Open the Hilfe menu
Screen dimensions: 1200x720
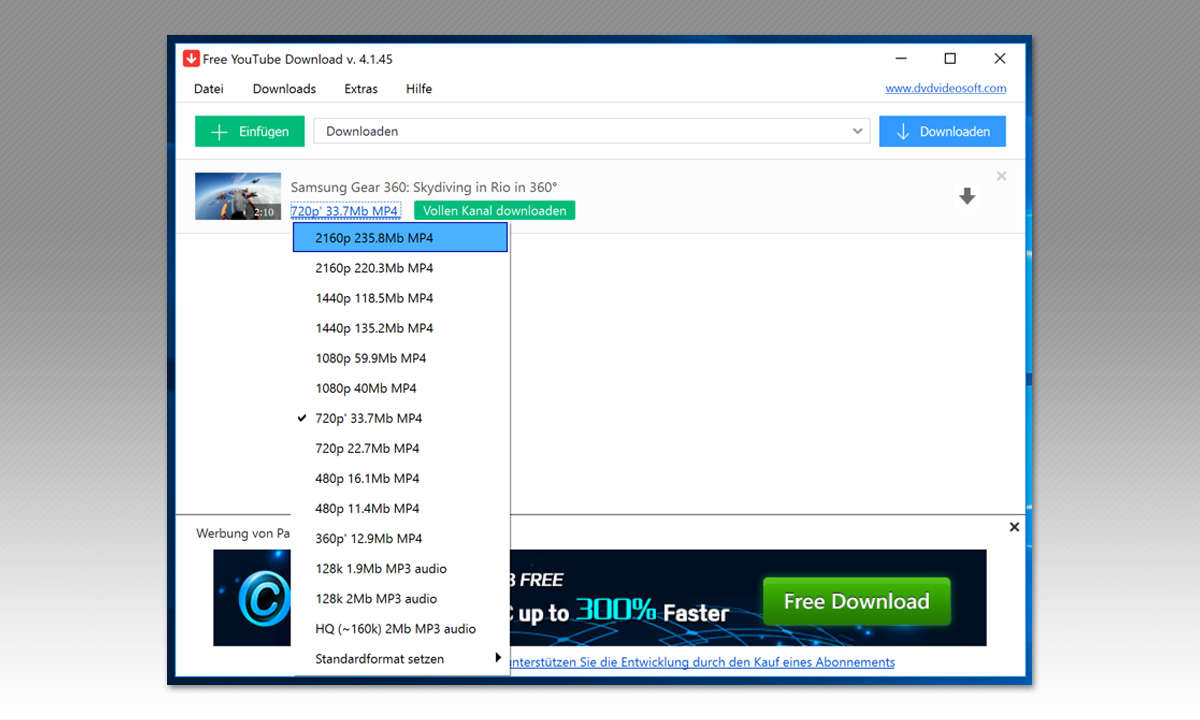[x=419, y=89]
